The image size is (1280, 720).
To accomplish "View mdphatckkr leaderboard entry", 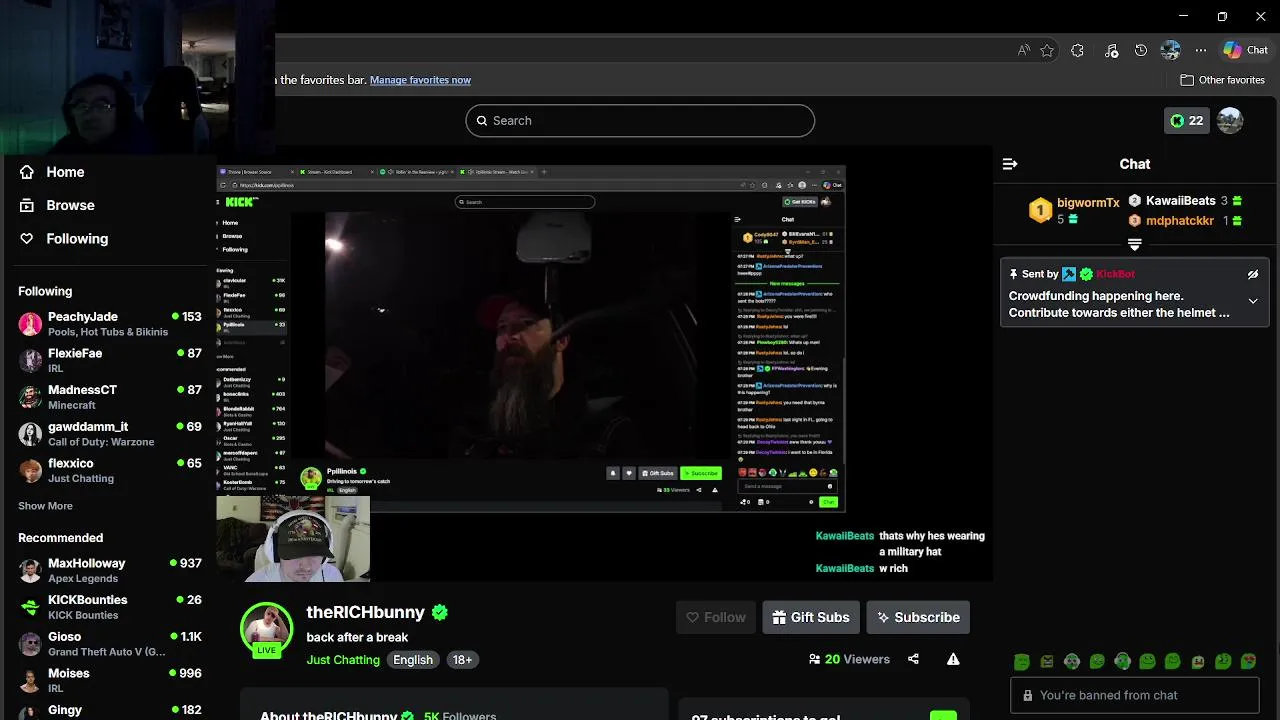I will tap(1185, 221).
